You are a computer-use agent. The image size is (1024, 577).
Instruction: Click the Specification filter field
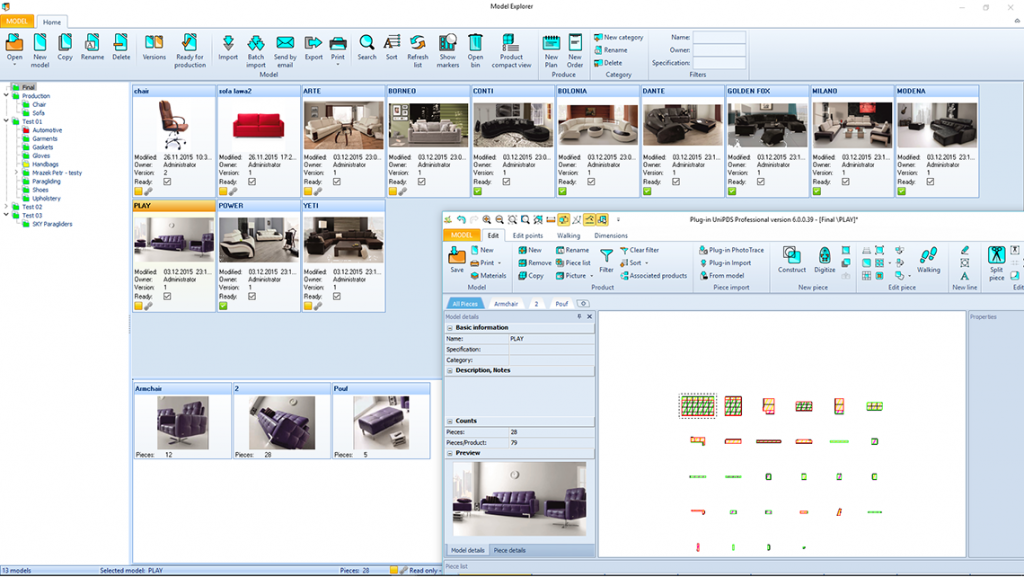tap(719, 63)
